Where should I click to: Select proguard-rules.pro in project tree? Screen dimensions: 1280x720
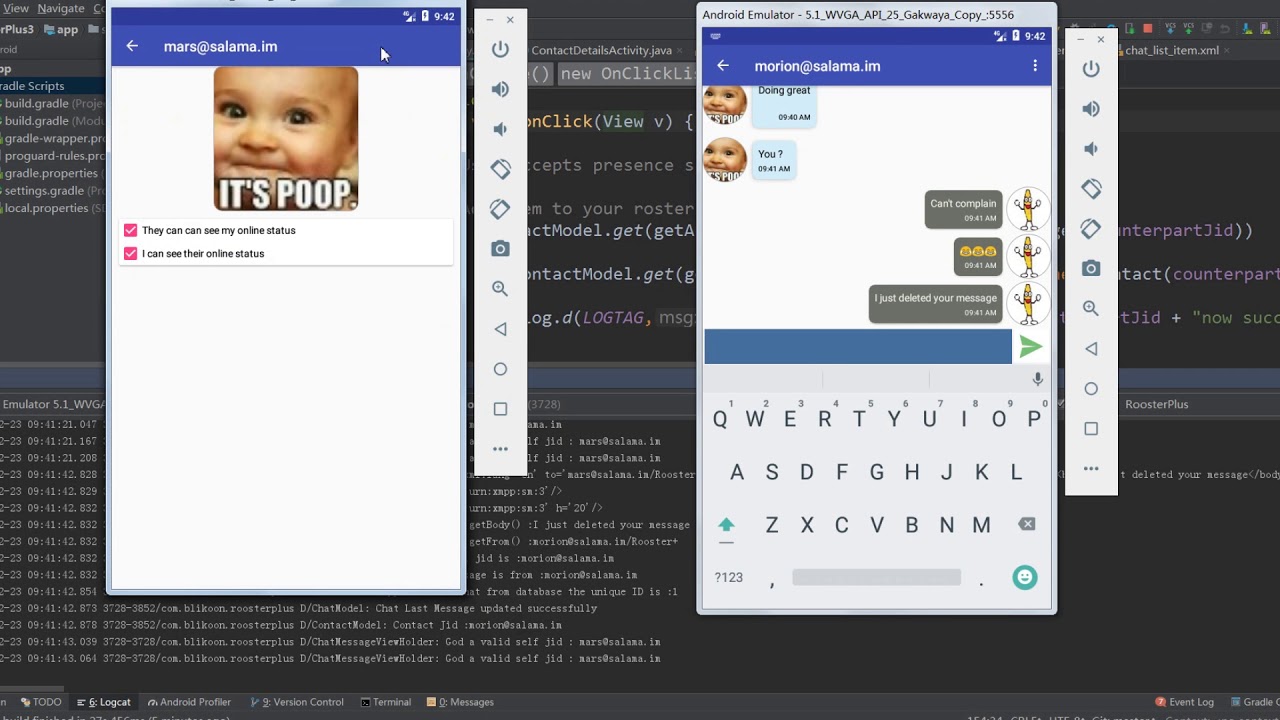pyautogui.click(x=54, y=156)
